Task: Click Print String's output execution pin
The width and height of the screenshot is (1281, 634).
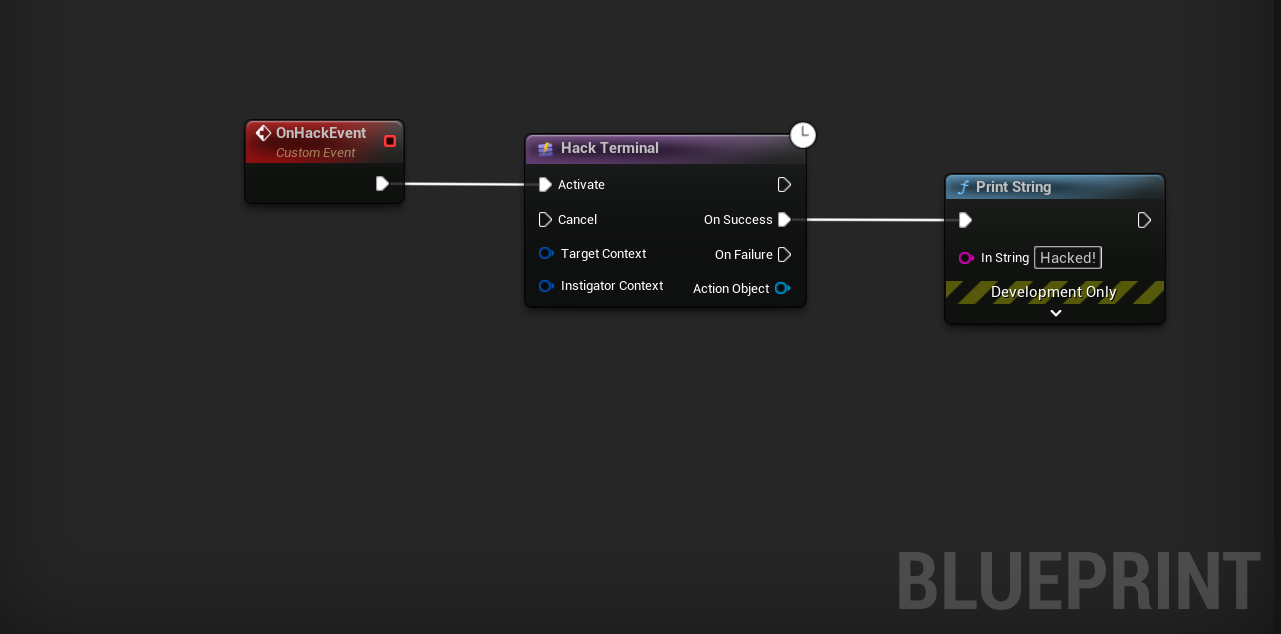Action: [x=1144, y=220]
